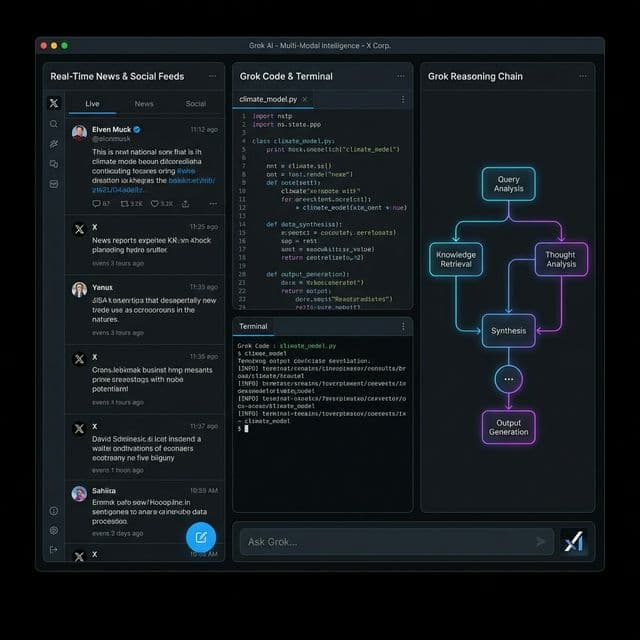The image size is (640, 640).
Task: Click the 'Elven Muck' username
Action: (111, 129)
